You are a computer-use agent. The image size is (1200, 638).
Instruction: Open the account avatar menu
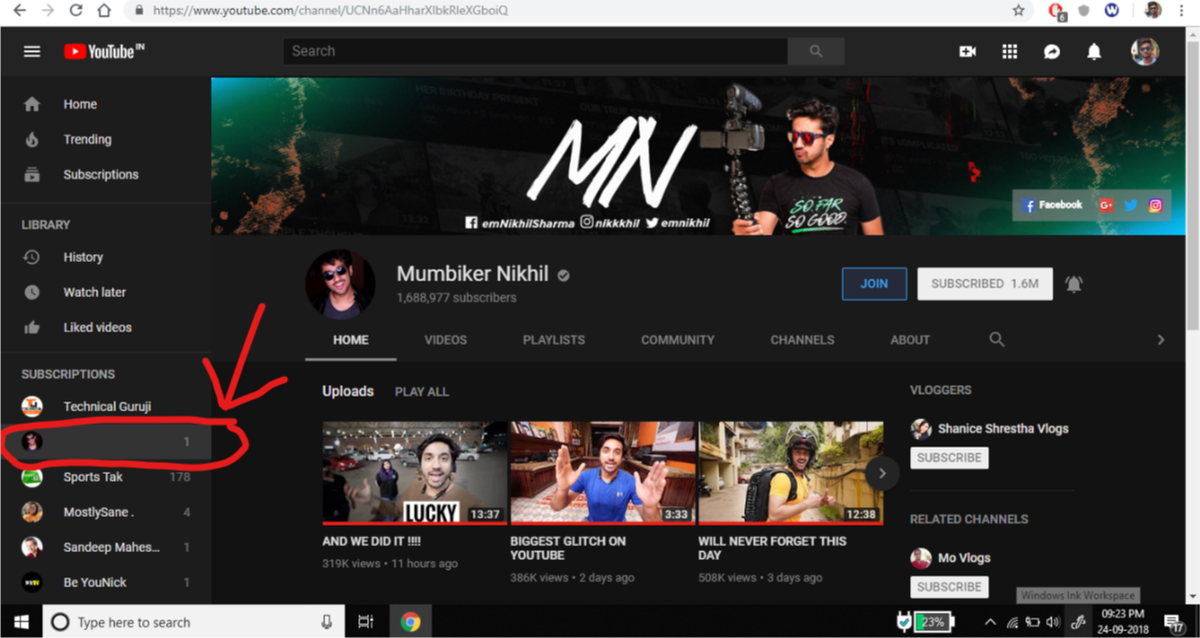tap(1145, 51)
